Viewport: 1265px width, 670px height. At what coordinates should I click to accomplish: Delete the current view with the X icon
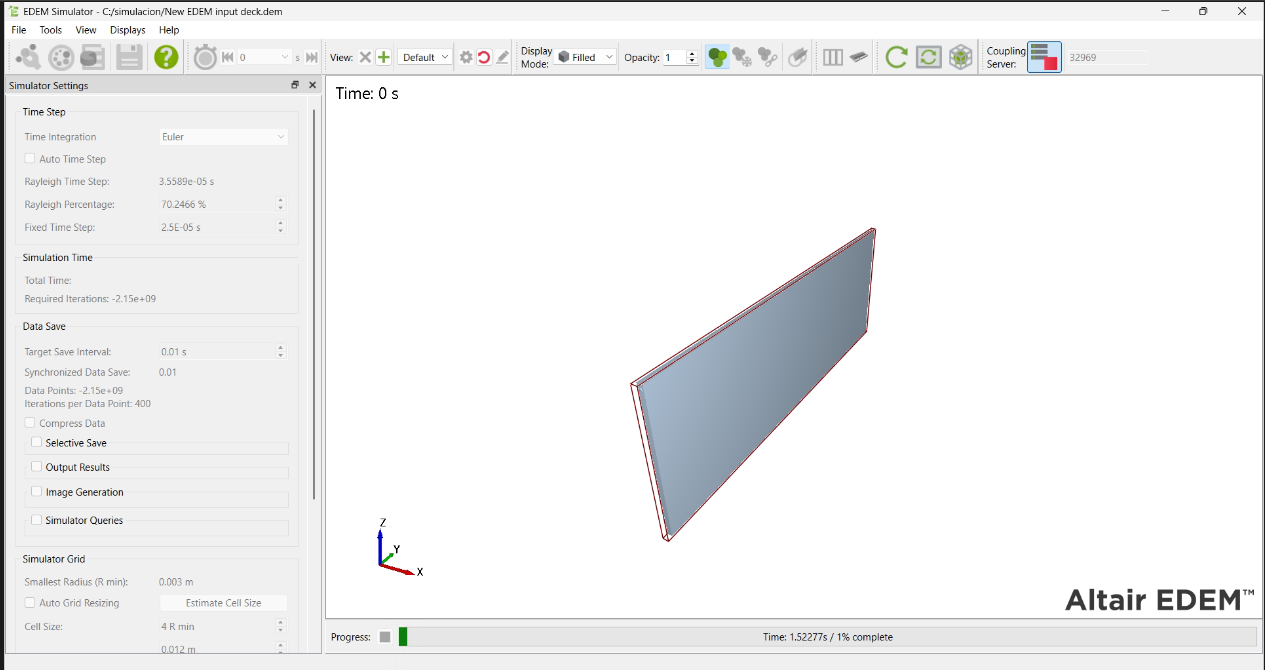tap(365, 58)
